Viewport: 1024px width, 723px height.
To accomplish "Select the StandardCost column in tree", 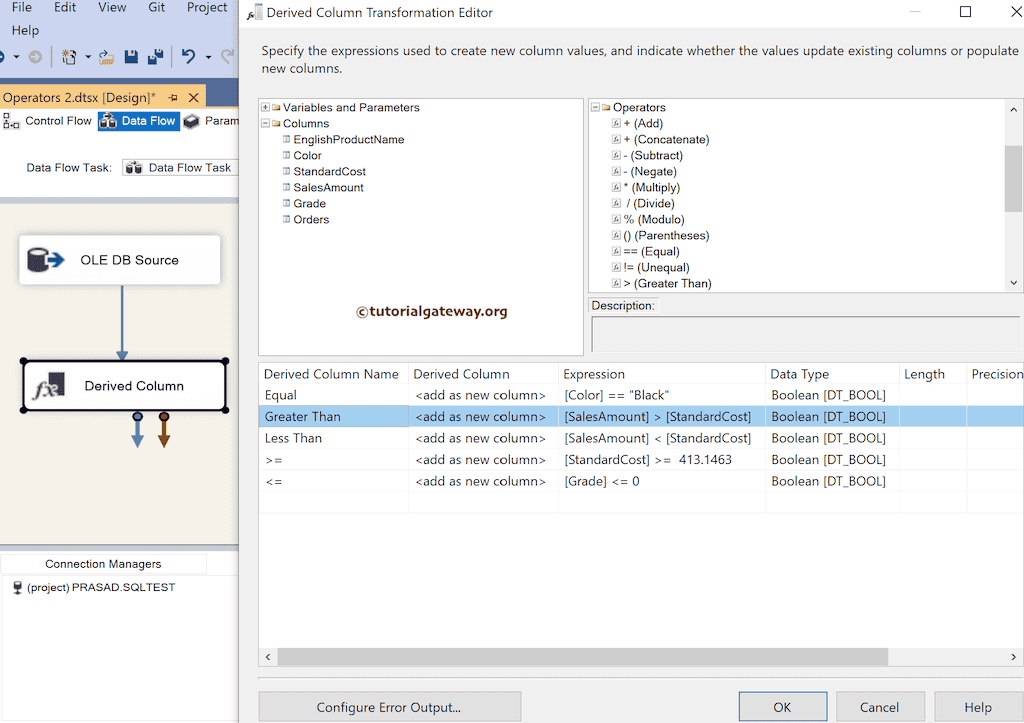I will coord(329,171).
